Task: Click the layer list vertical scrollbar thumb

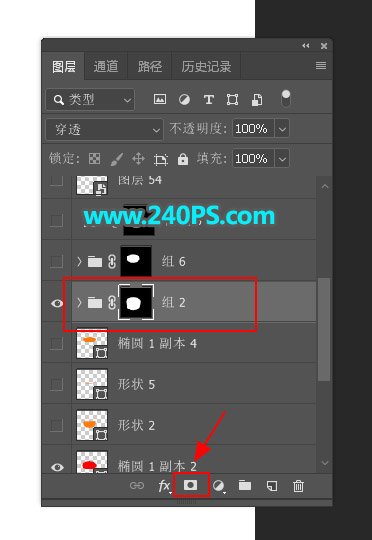Action: [x=324, y=329]
